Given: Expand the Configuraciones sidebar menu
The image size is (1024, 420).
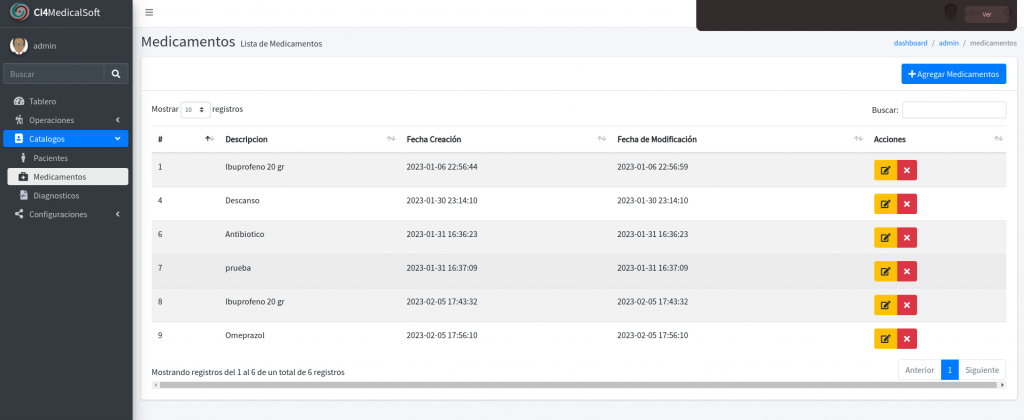Looking at the screenshot, I should pyautogui.click(x=66, y=214).
